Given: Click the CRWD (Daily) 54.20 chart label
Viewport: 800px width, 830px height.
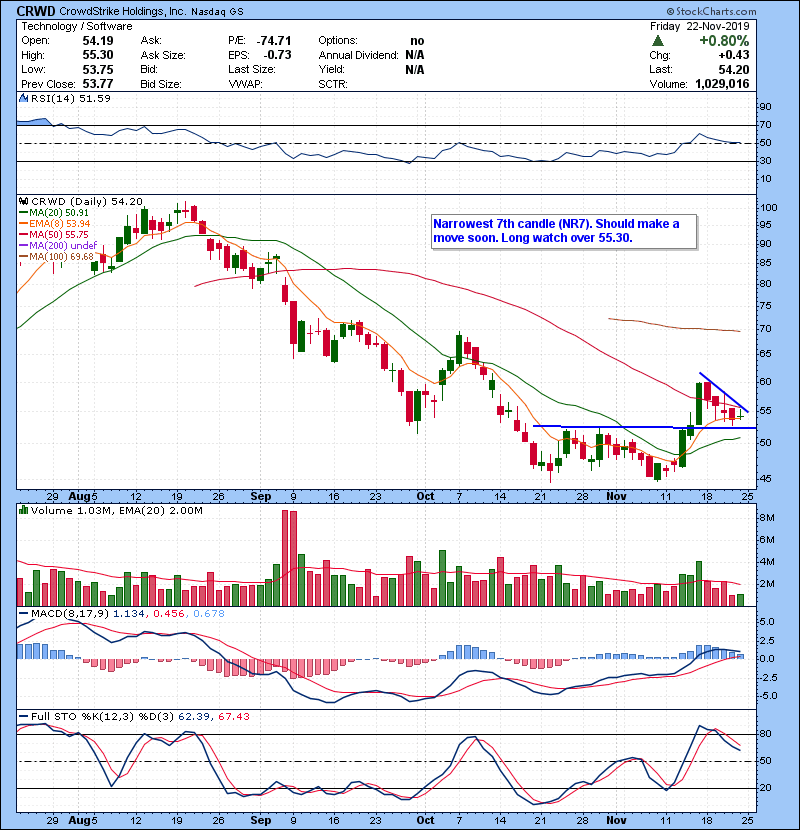Looking at the screenshot, I should (87, 202).
